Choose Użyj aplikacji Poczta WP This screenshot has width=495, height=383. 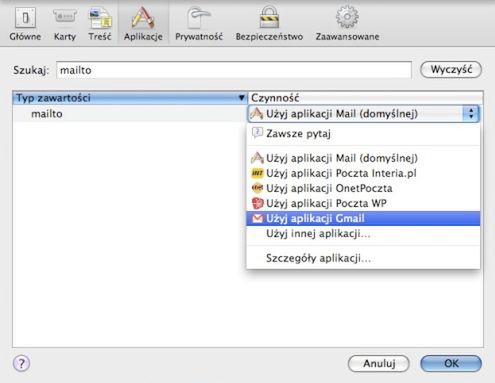coord(363,203)
